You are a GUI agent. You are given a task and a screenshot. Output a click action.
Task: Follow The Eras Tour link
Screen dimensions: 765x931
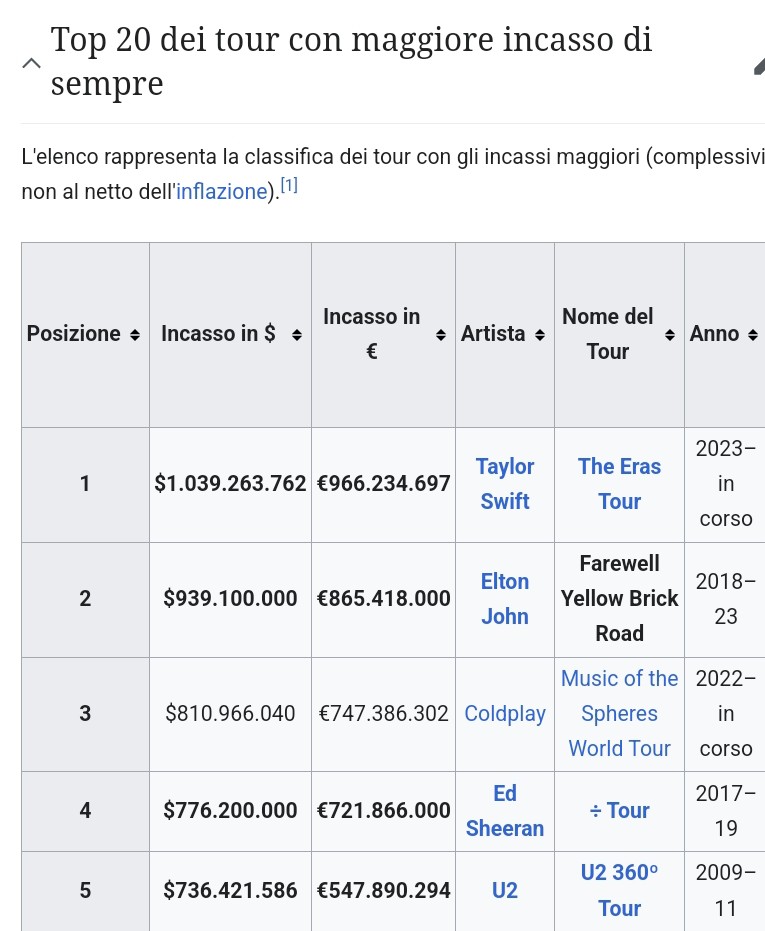(619, 484)
